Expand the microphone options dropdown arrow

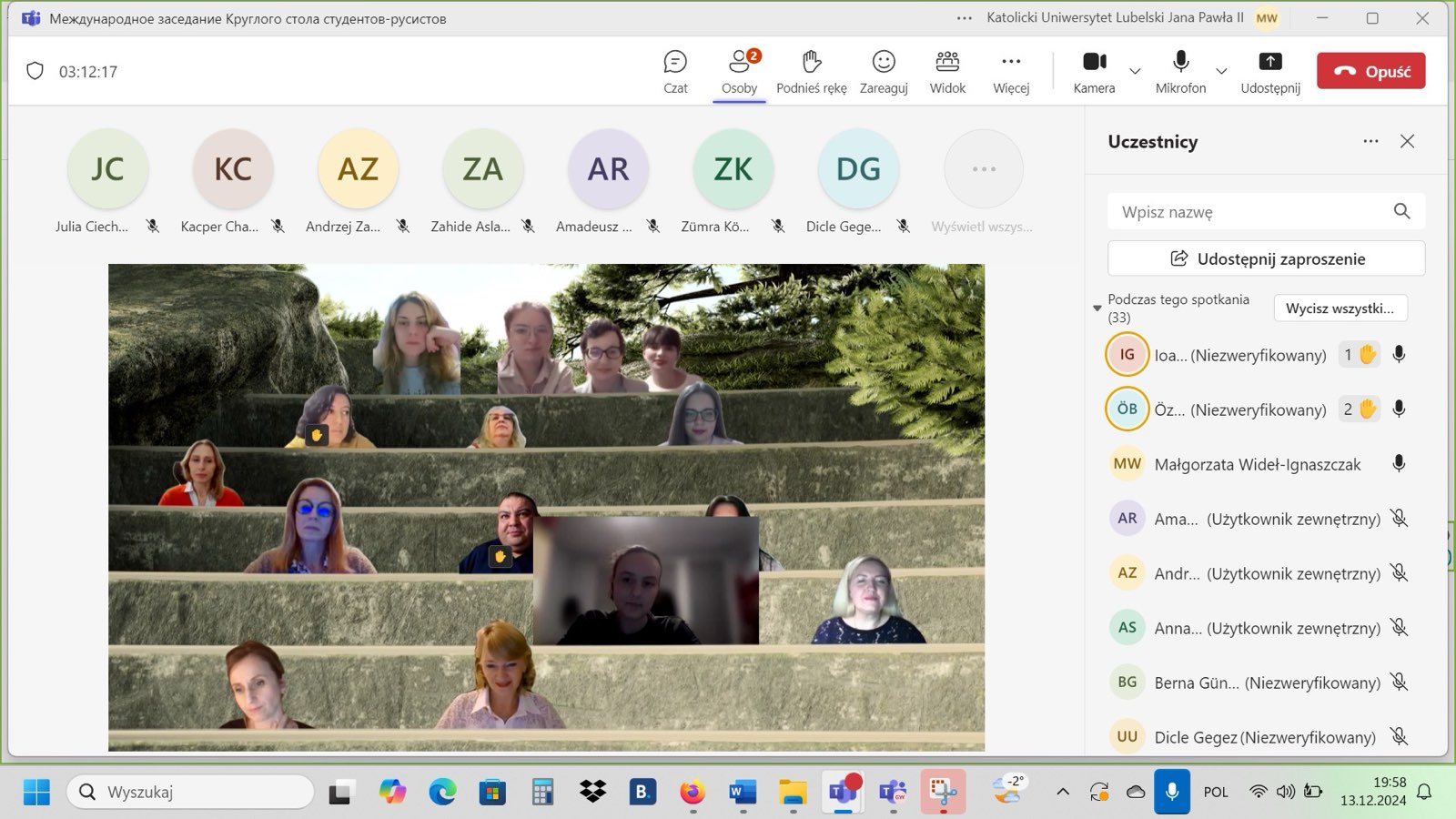[x=1221, y=71]
